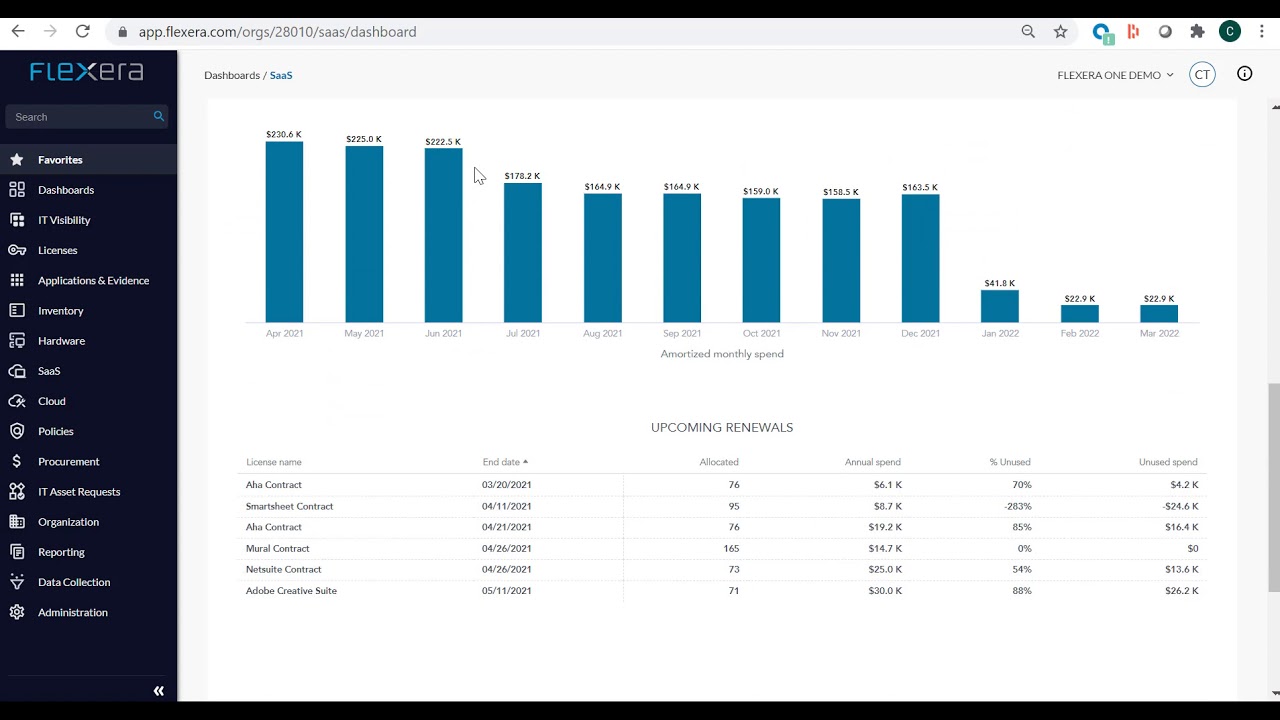
Task: Click the SaaS cloud icon
Action: pyautogui.click(x=17, y=371)
